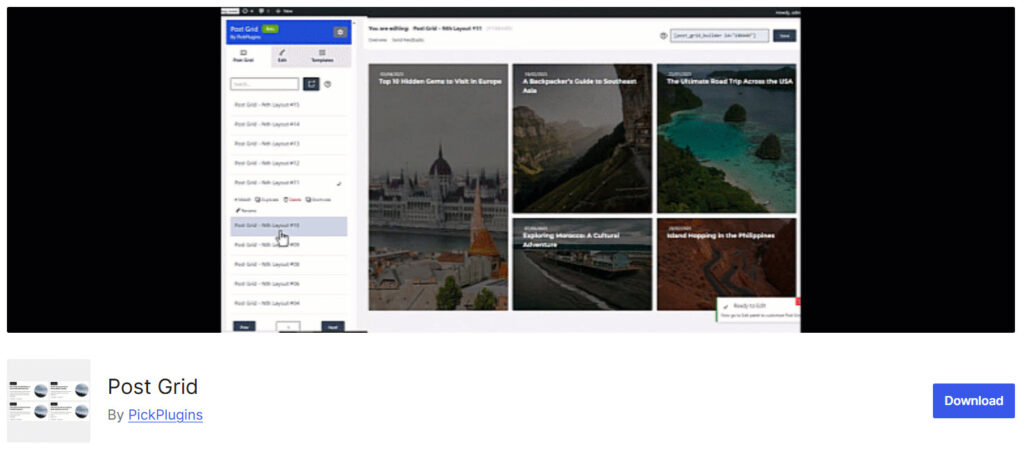The width and height of the screenshot is (1024, 462).
Task: Select Post Grid Layout #10 in list
Action: (x=289, y=225)
